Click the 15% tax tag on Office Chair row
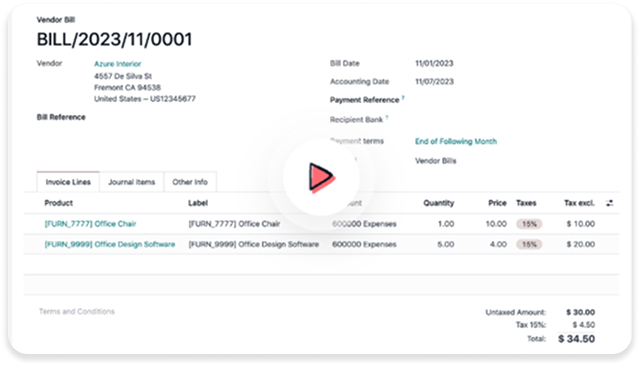Screen dimensions: 640x366 coord(529,224)
